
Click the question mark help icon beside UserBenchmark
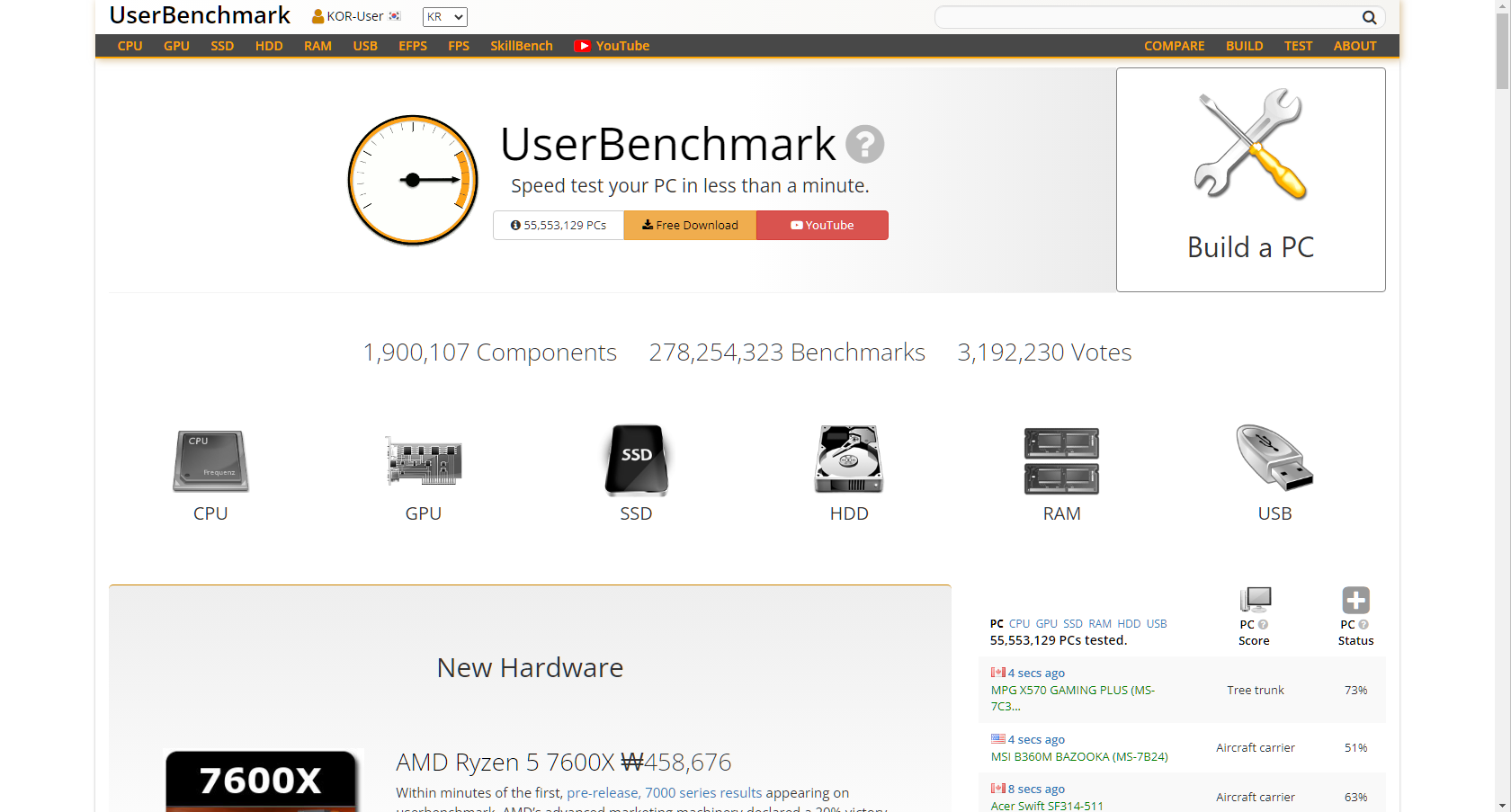click(x=865, y=144)
